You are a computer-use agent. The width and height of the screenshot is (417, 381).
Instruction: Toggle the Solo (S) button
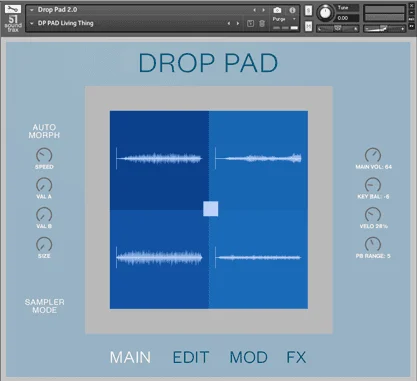click(309, 11)
